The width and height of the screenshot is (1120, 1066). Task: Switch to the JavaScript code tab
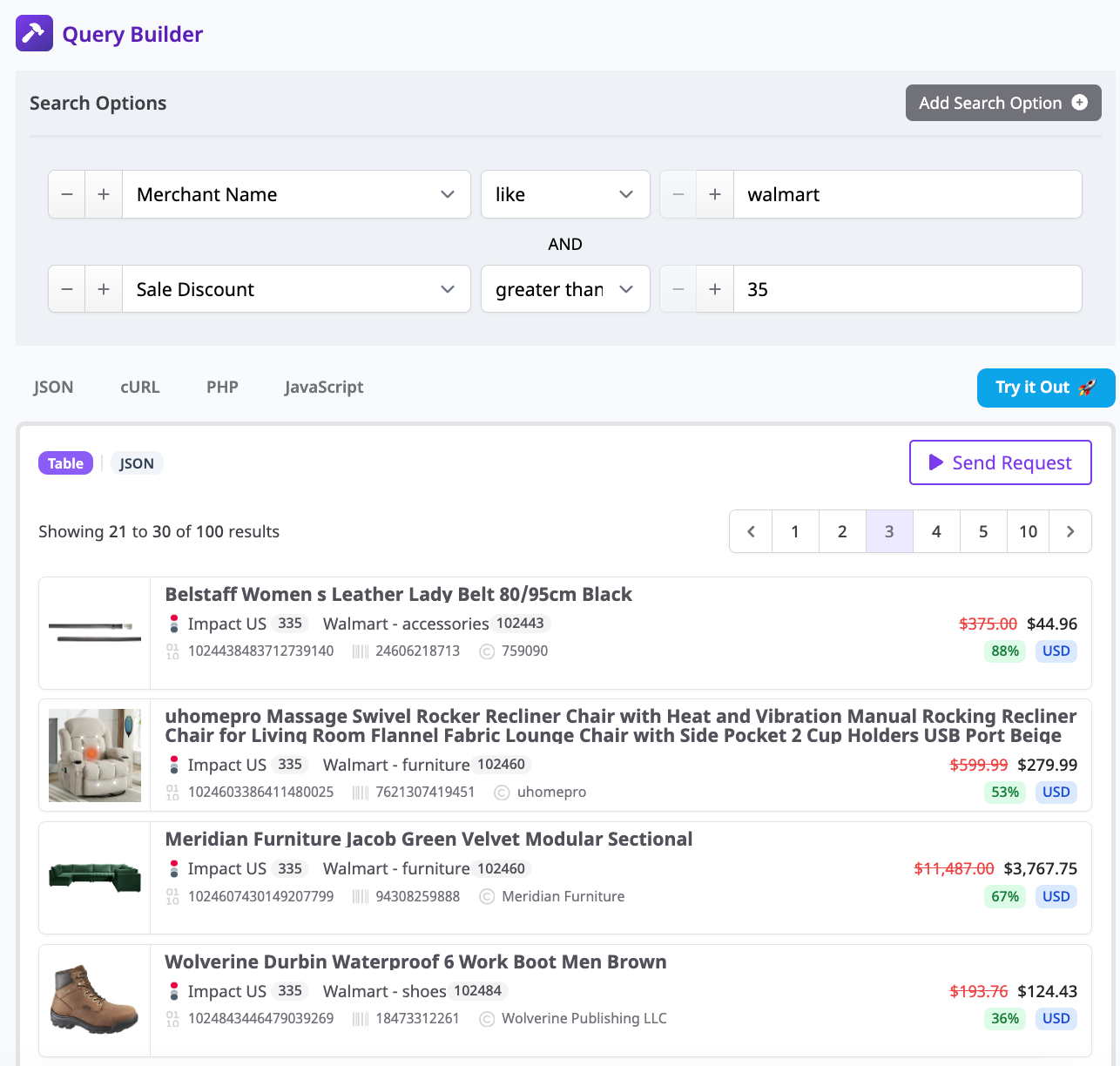pyautogui.click(x=324, y=387)
